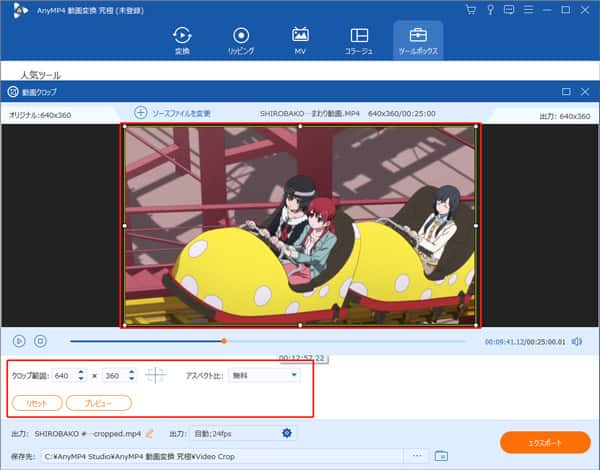Viewport: 600px width, 470px height.
Task: Play the video preview
Action: (19, 341)
